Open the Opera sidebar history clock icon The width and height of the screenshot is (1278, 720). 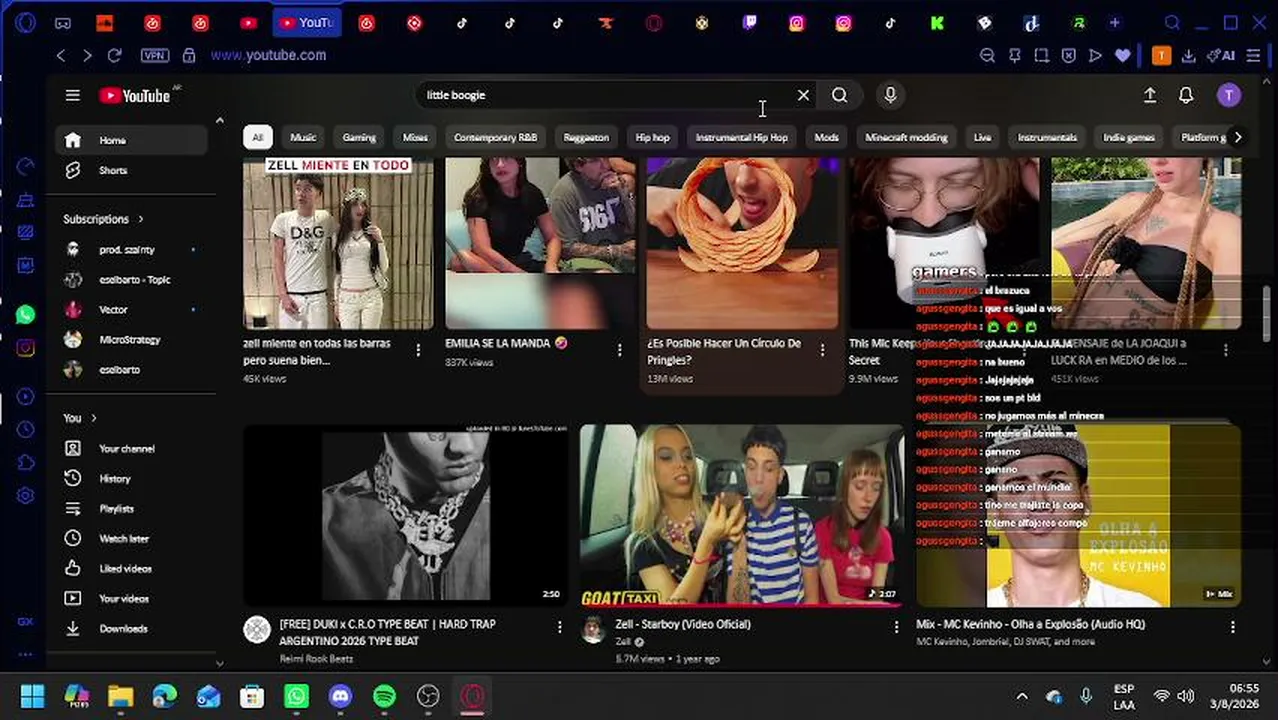coord(26,430)
